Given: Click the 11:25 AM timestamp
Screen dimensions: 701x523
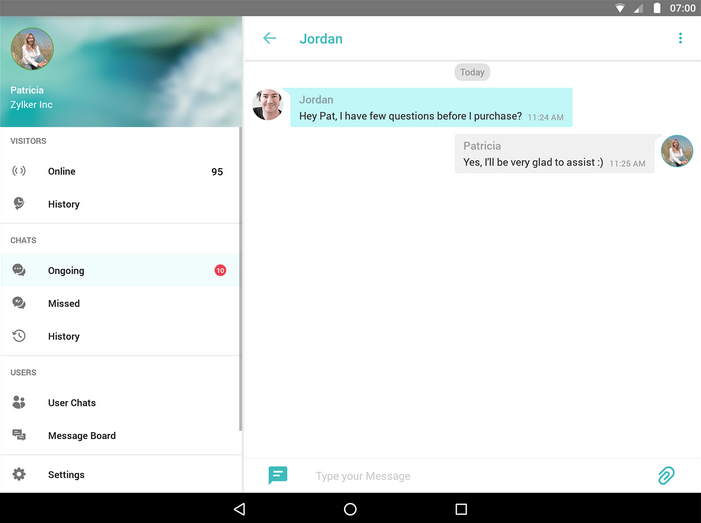Looking at the screenshot, I should click(627, 164).
